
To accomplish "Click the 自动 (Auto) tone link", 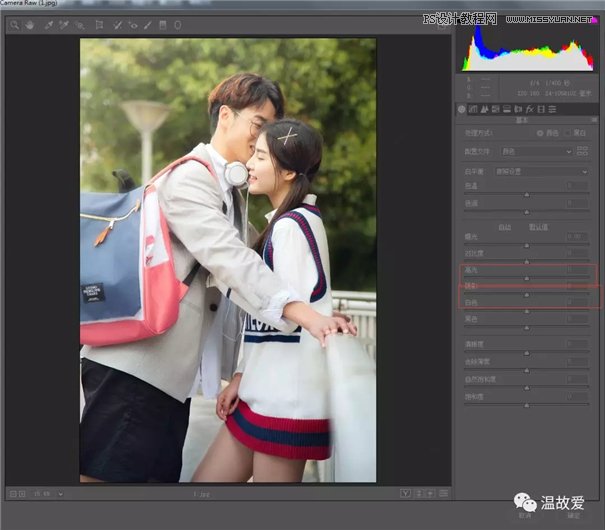I will [x=505, y=227].
